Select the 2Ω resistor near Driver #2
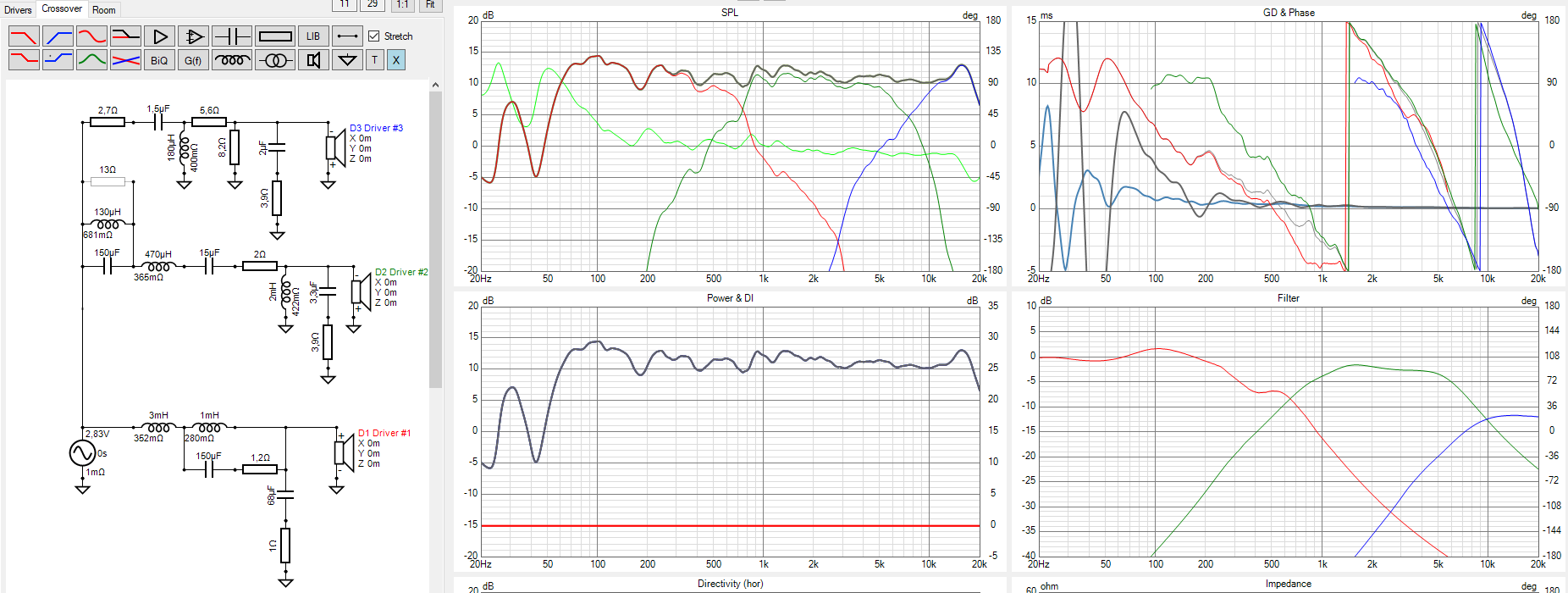 coord(260,266)
